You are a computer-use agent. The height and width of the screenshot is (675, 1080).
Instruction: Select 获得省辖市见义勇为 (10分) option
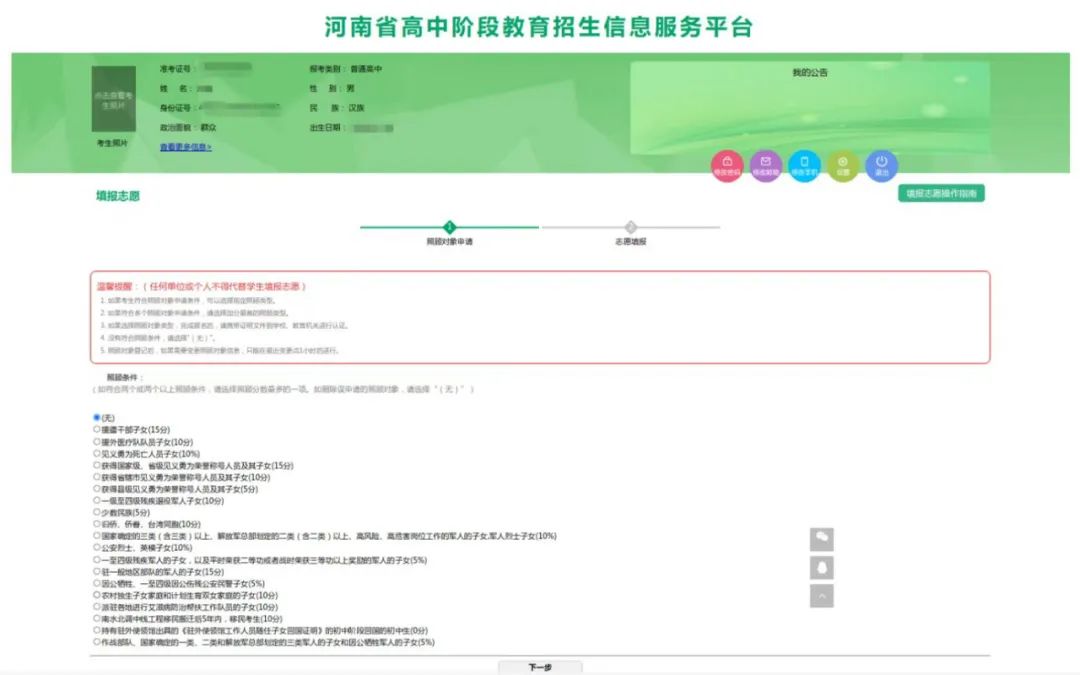click(x=97, y=477)
